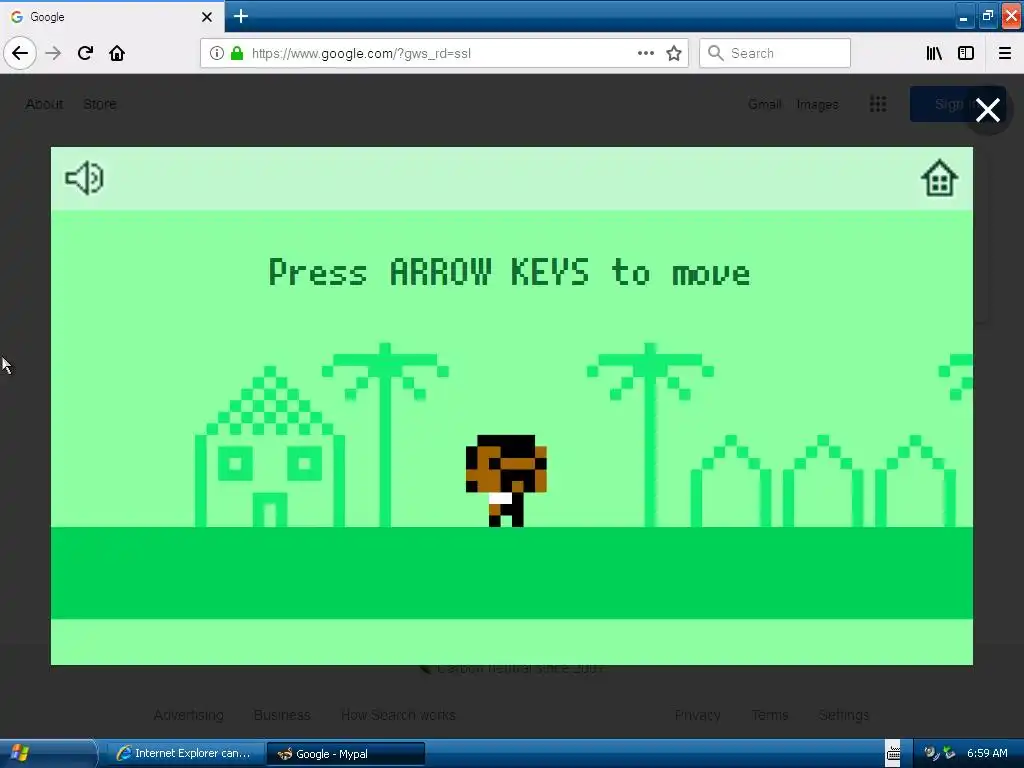Select the Google browser tab
1024x768 pixels.
point(112,17)
